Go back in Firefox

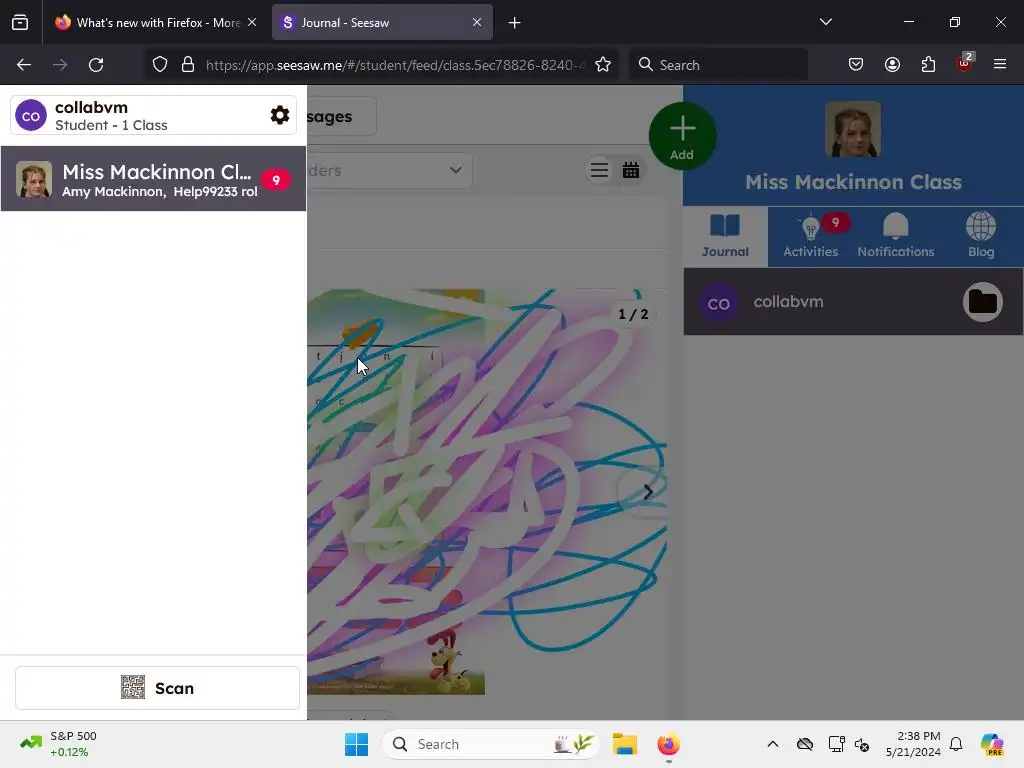(24, 65)
